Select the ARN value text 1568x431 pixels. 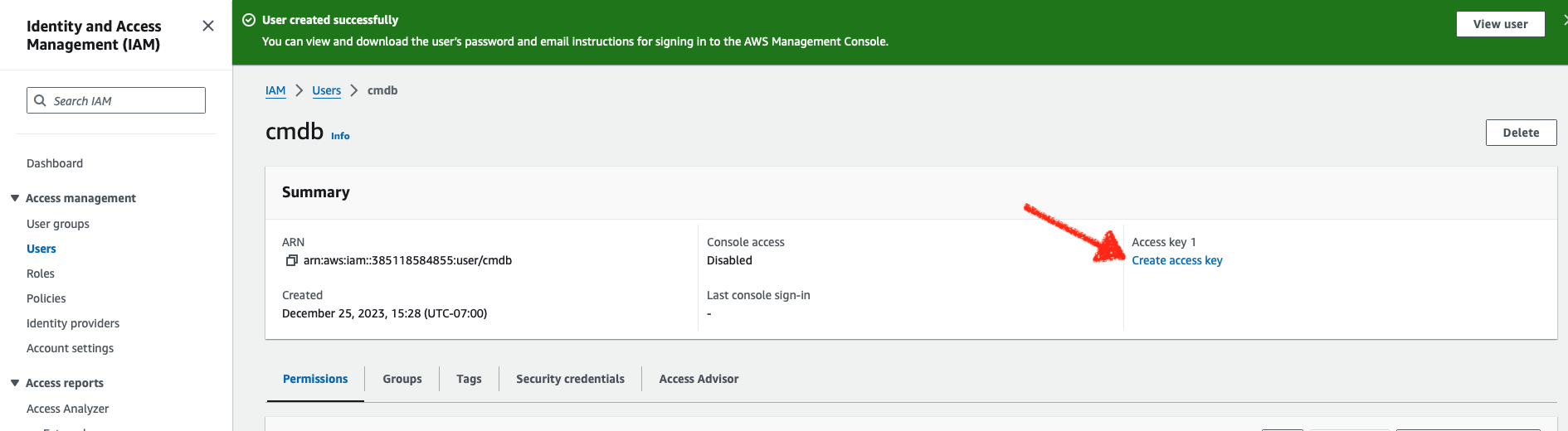pos(407,260)
